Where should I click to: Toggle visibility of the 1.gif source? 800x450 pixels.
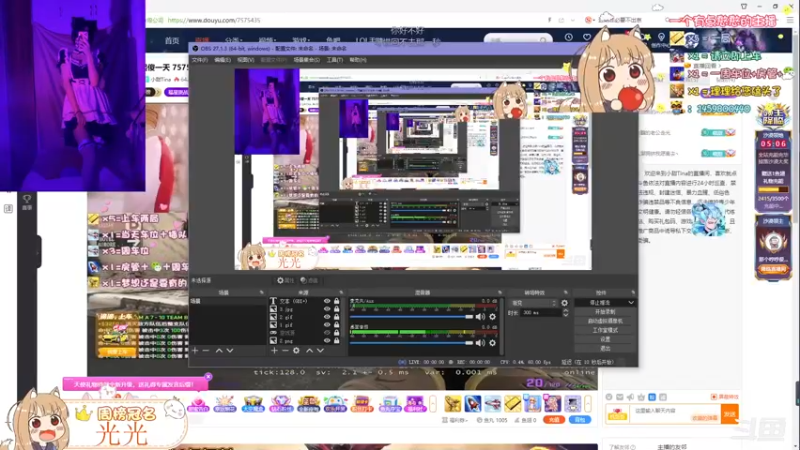(x=327, y=325)
